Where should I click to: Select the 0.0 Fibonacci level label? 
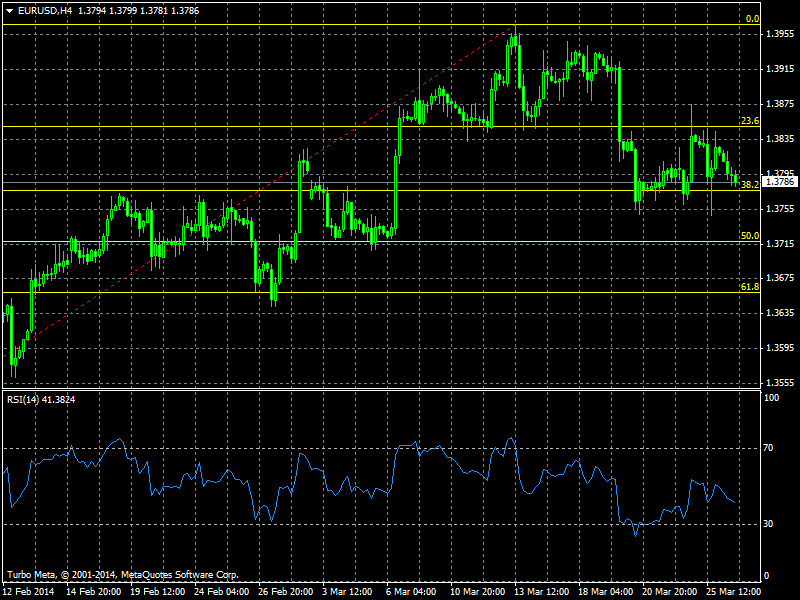click(x=753, y=19)
